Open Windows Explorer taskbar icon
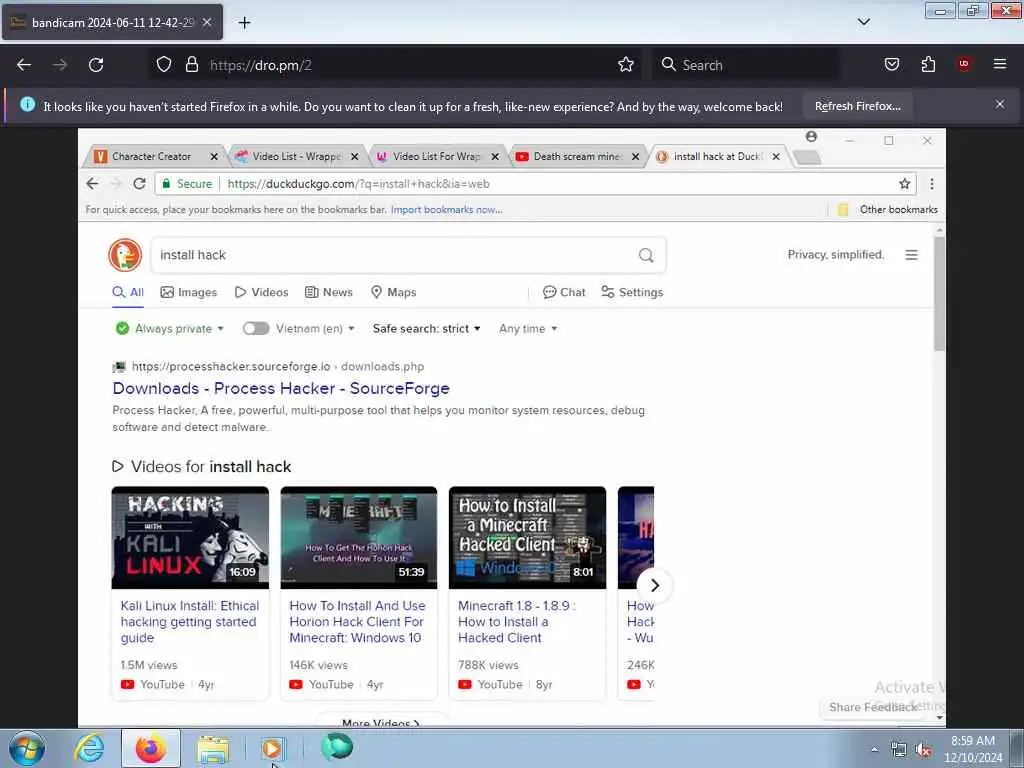 tap(213, 748)
